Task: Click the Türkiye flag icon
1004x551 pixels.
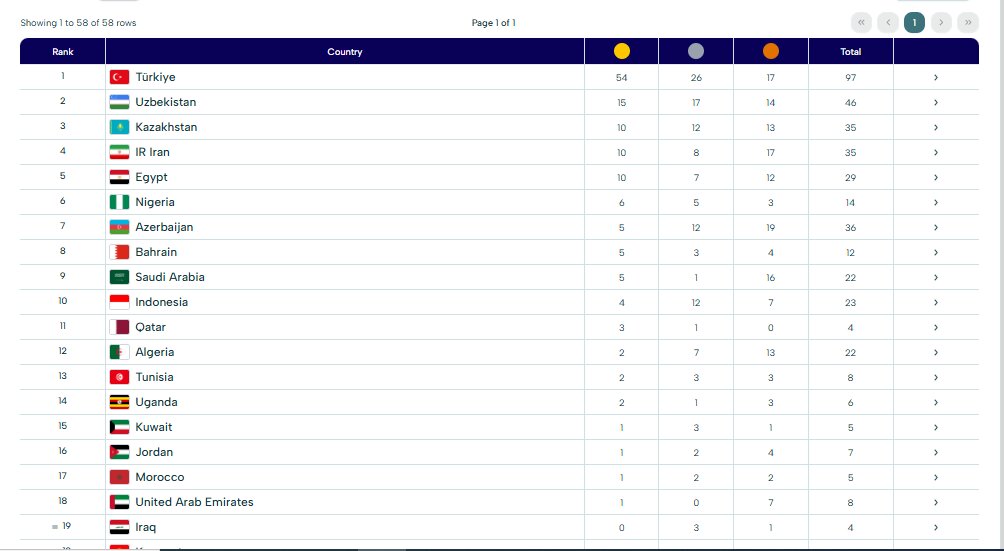Action: (119, 77)
